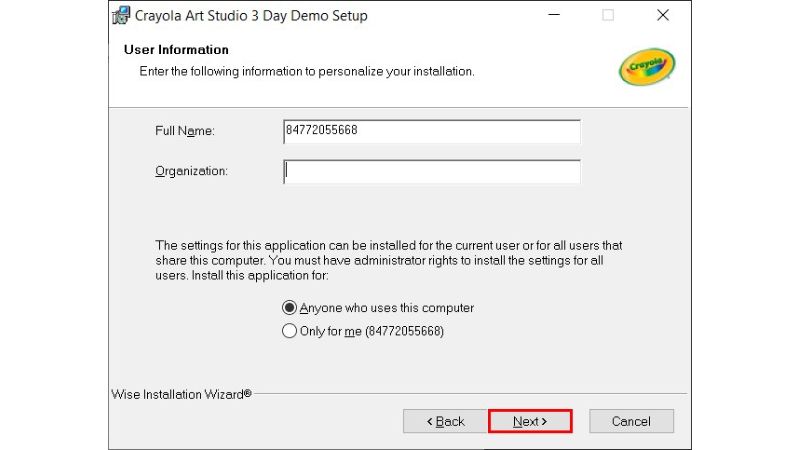The width and height of the screenshot is (800, 450).
Task: Click the "Enter the following information" instruction text
Action: pos(306,72)
